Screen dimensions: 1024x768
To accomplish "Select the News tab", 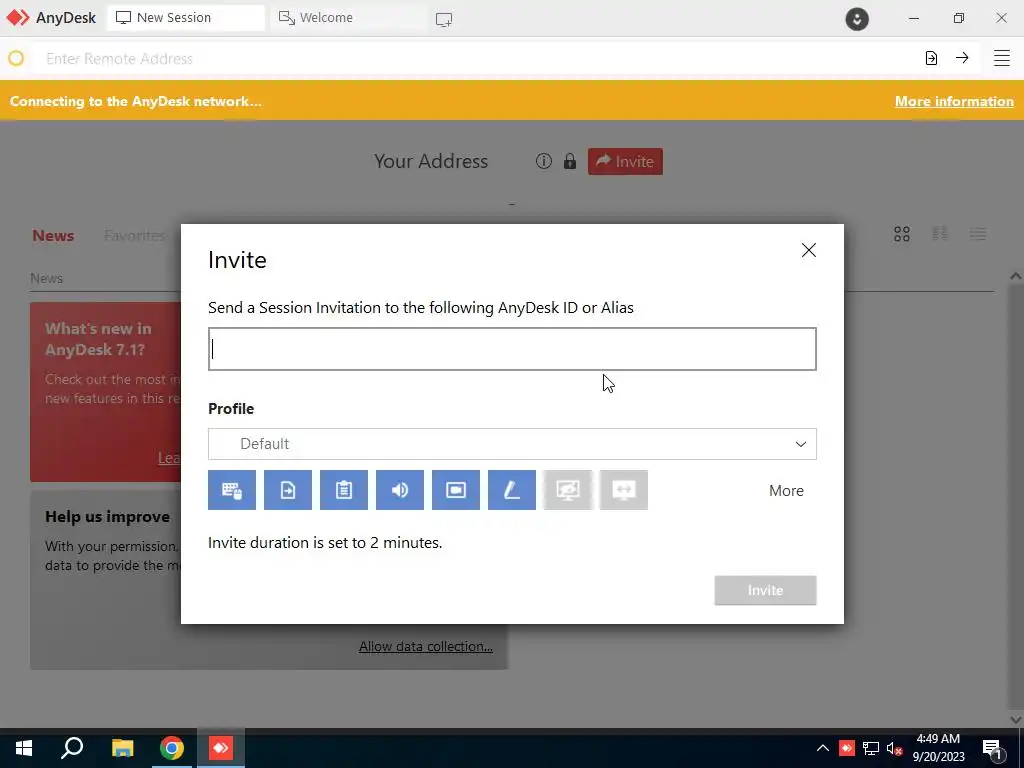I will (x=53, y=236).
